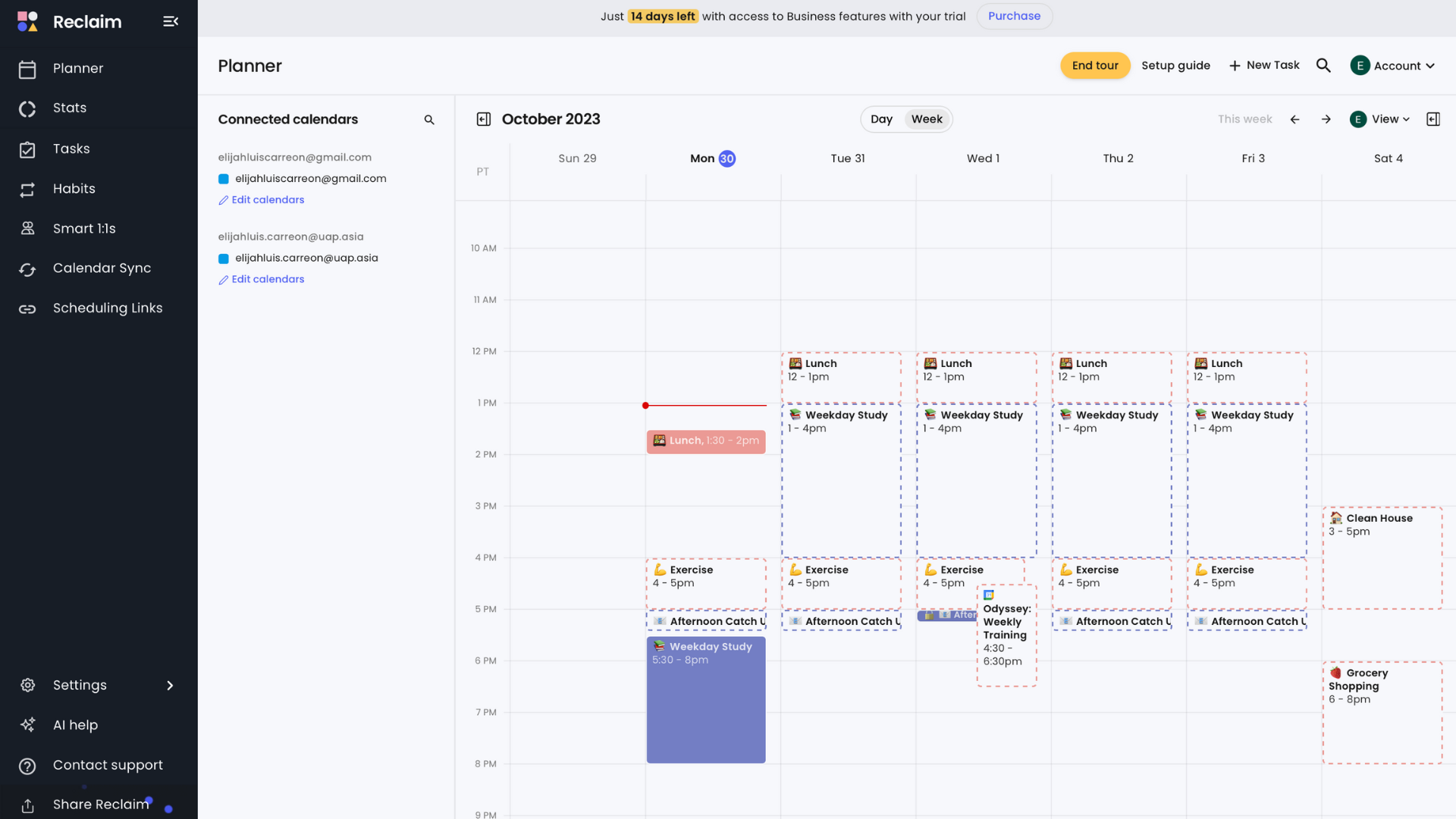
Task: Search connected calendars magnifier icon
Action: pos(429,120)
